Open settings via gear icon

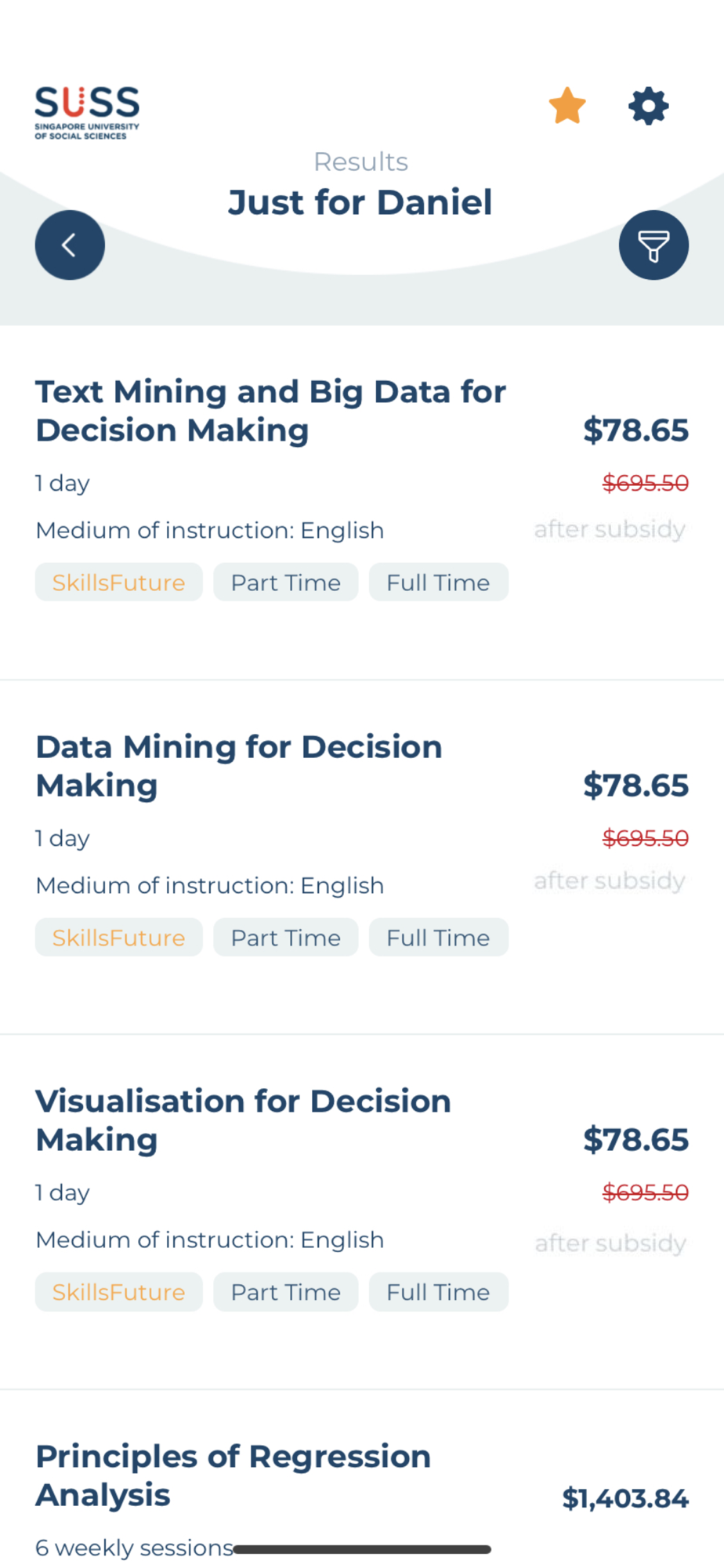(x=649, y=106)
